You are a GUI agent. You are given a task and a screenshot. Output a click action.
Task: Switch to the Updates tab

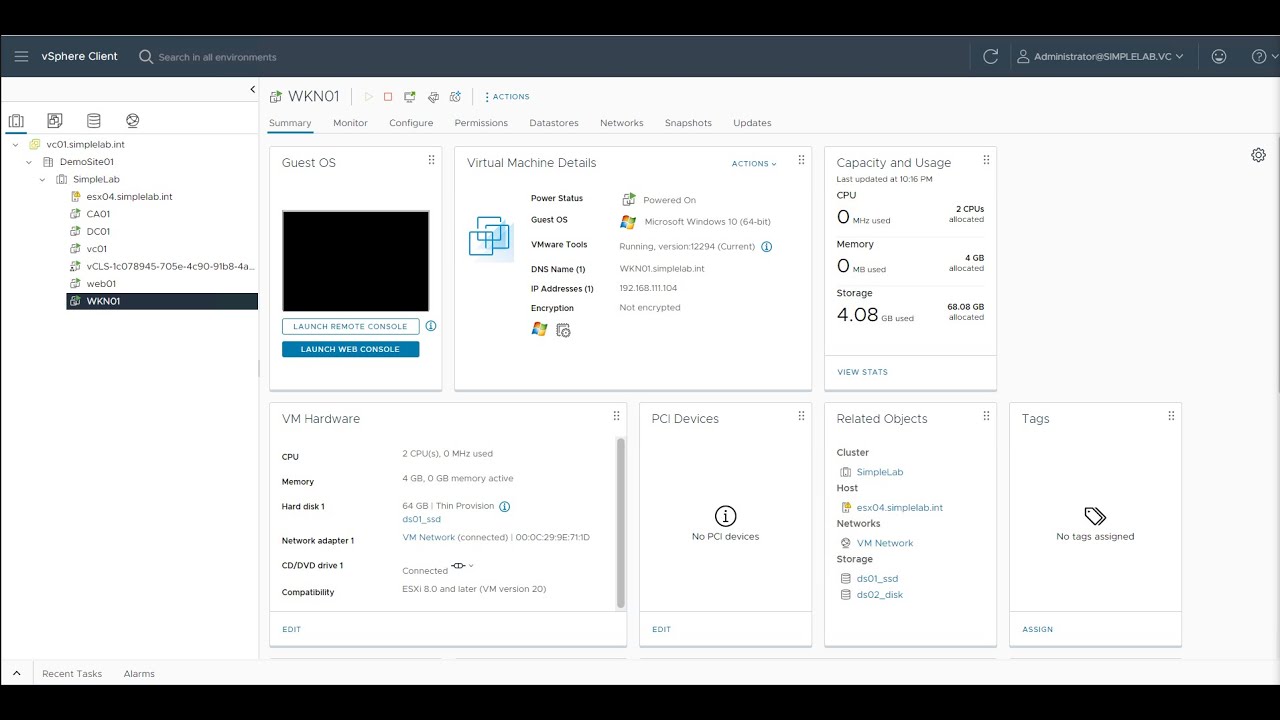click(752, 123)
